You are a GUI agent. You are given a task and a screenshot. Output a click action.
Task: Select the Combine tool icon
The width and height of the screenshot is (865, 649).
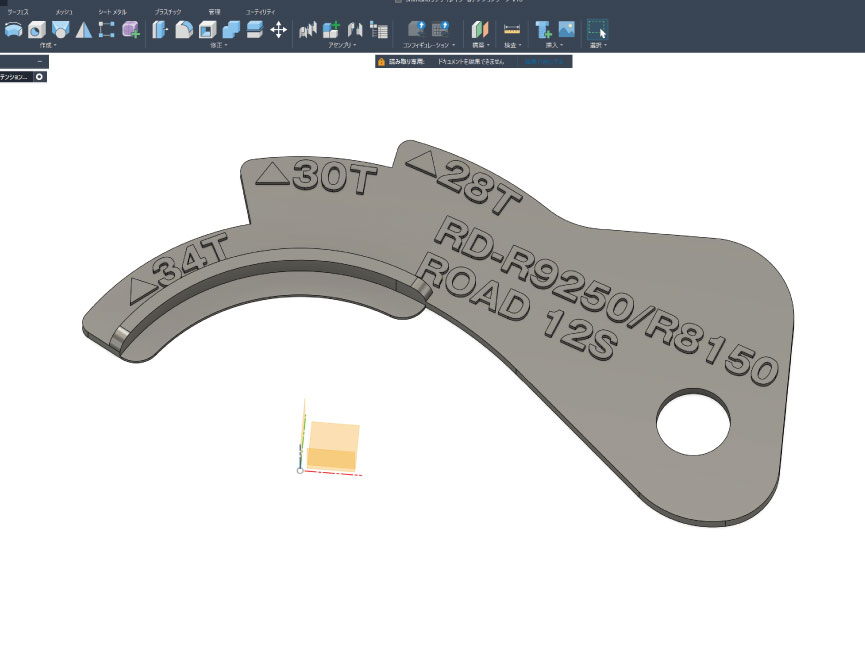point(231,30)
